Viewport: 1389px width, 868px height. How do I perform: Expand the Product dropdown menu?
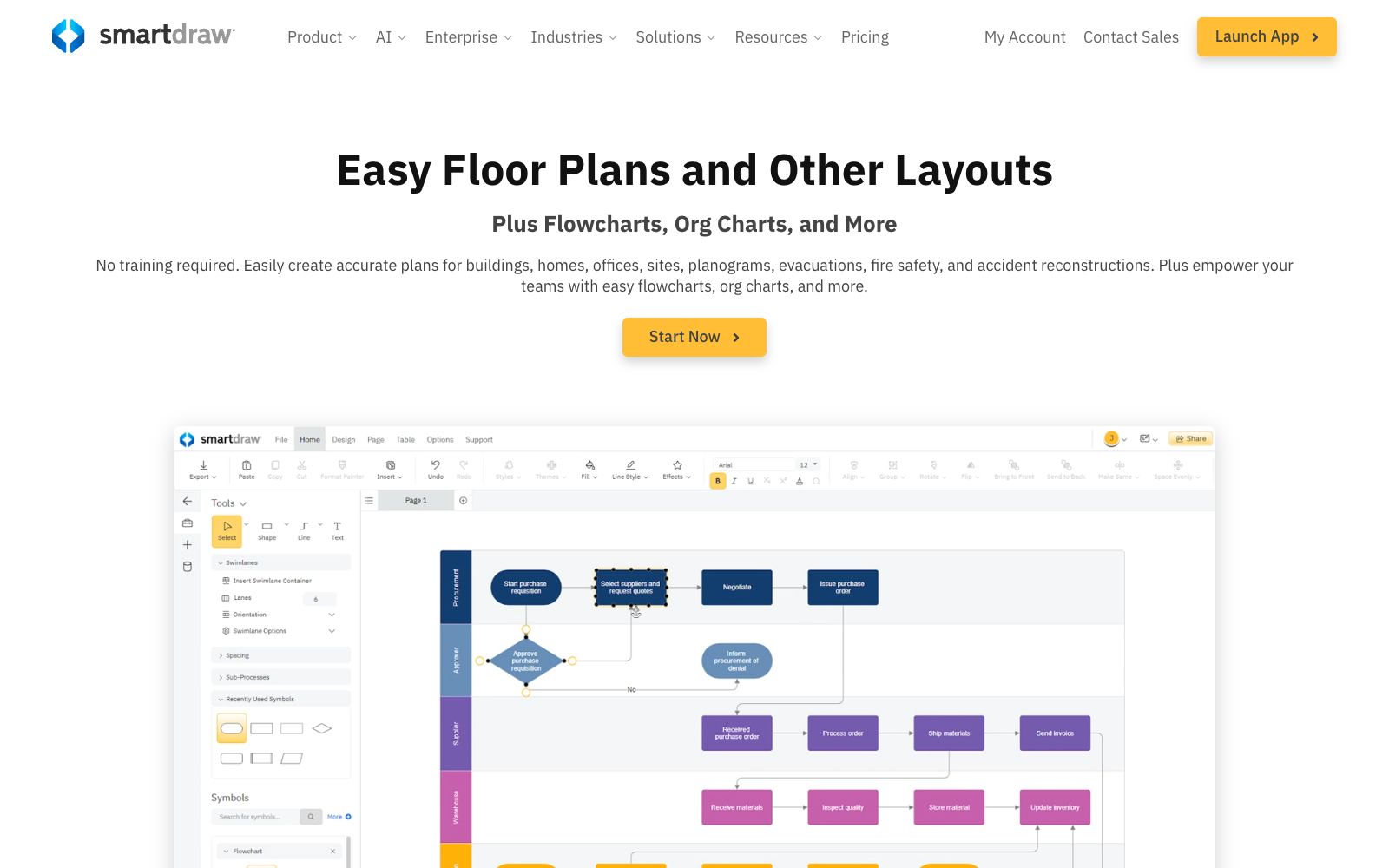(322, 37)
